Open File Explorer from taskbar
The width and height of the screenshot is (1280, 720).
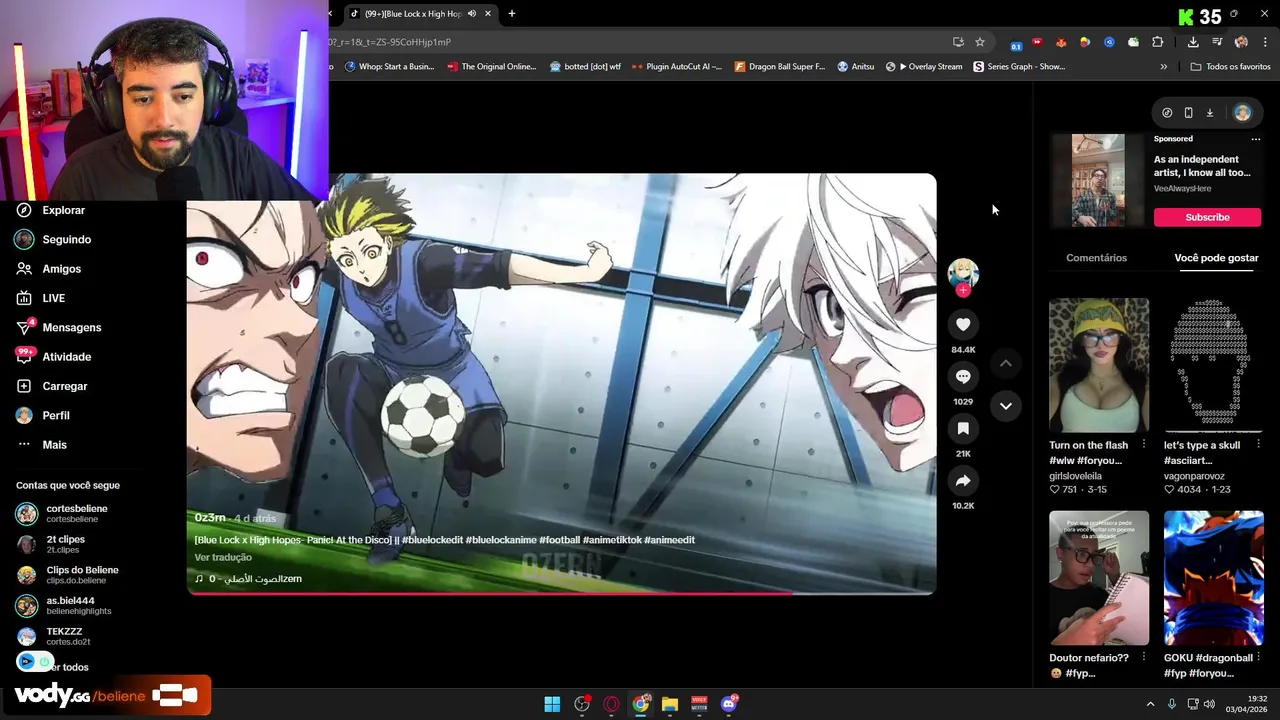(670, 704)
